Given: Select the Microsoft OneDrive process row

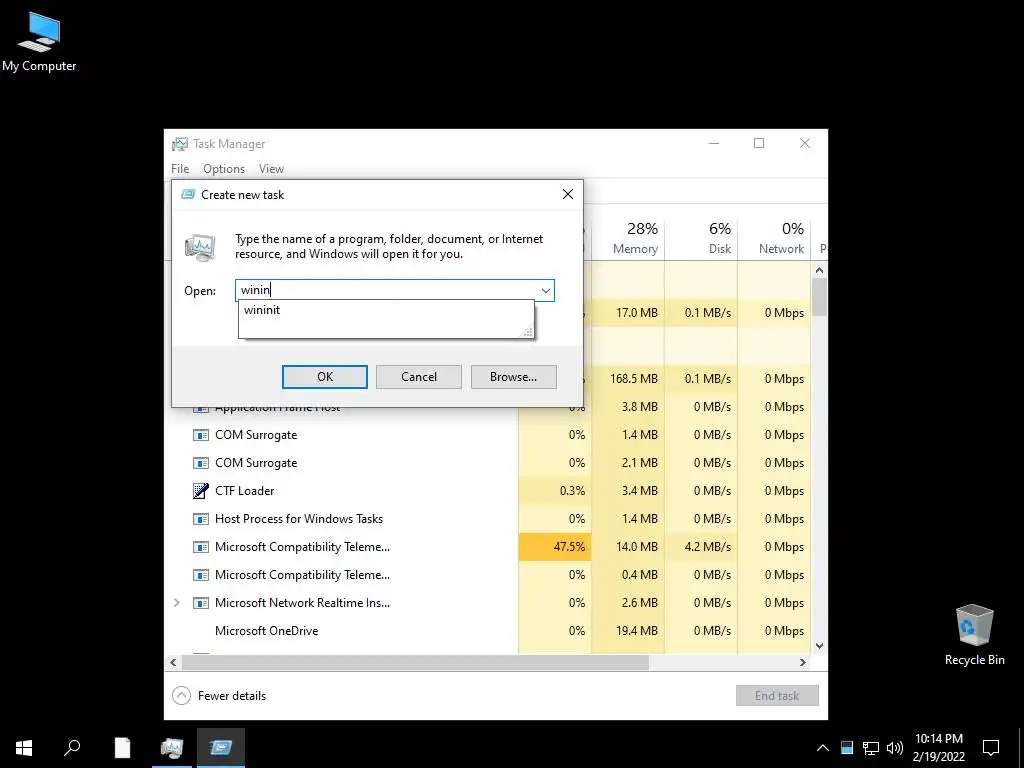Looking at the screenshot, I should click(487, 631).
